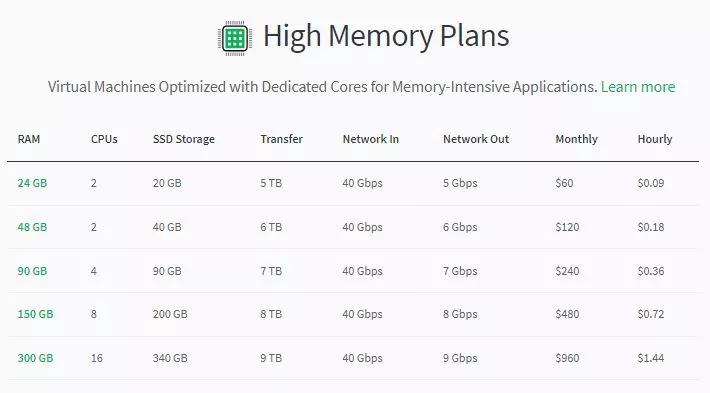
Task: Click the 340 GB storage value
Action: point(170,358)
